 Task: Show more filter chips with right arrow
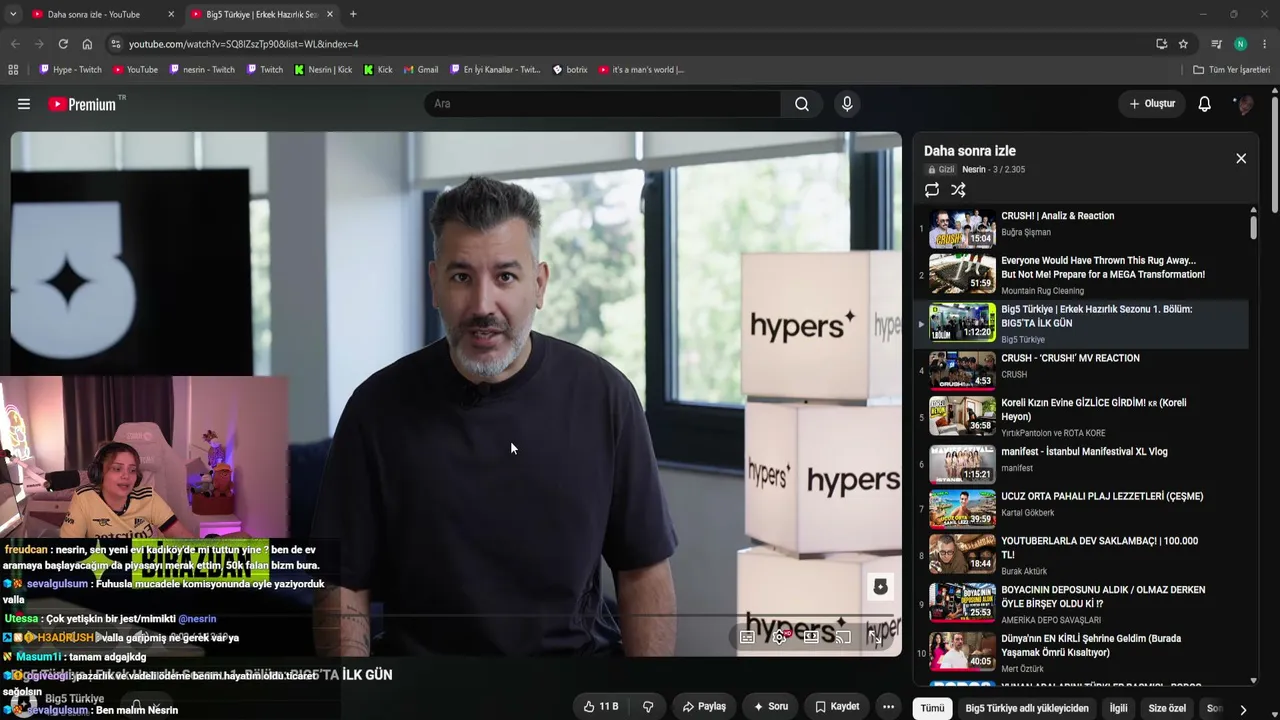1243,709
